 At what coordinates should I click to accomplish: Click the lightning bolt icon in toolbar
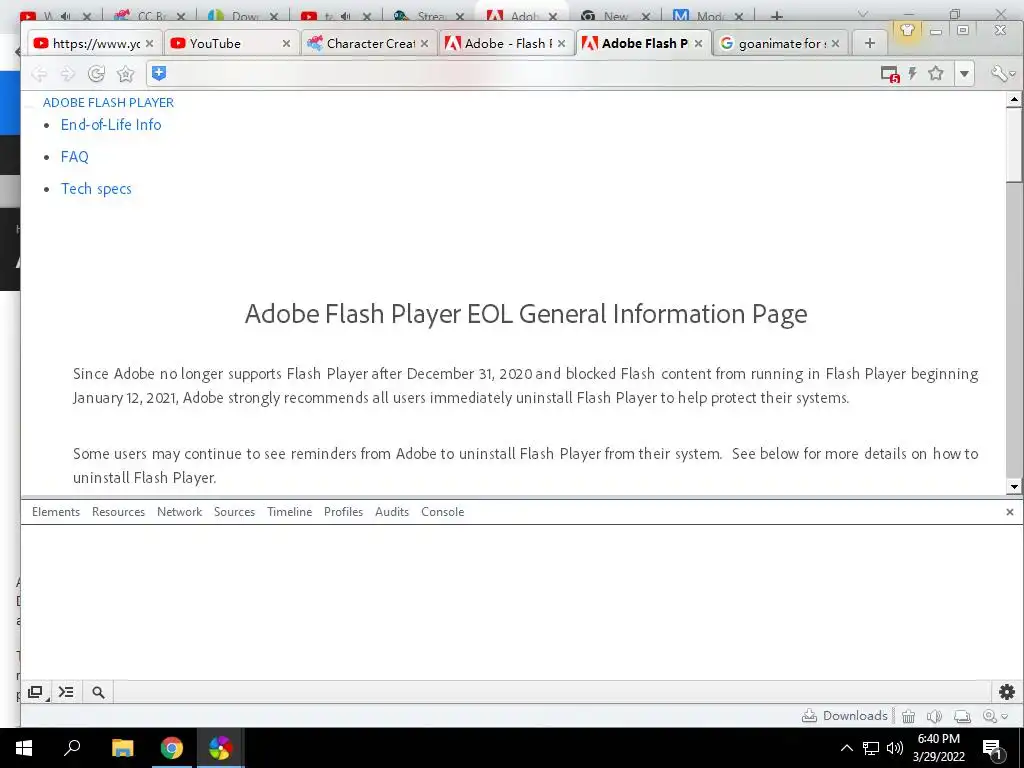click(913, 73)
